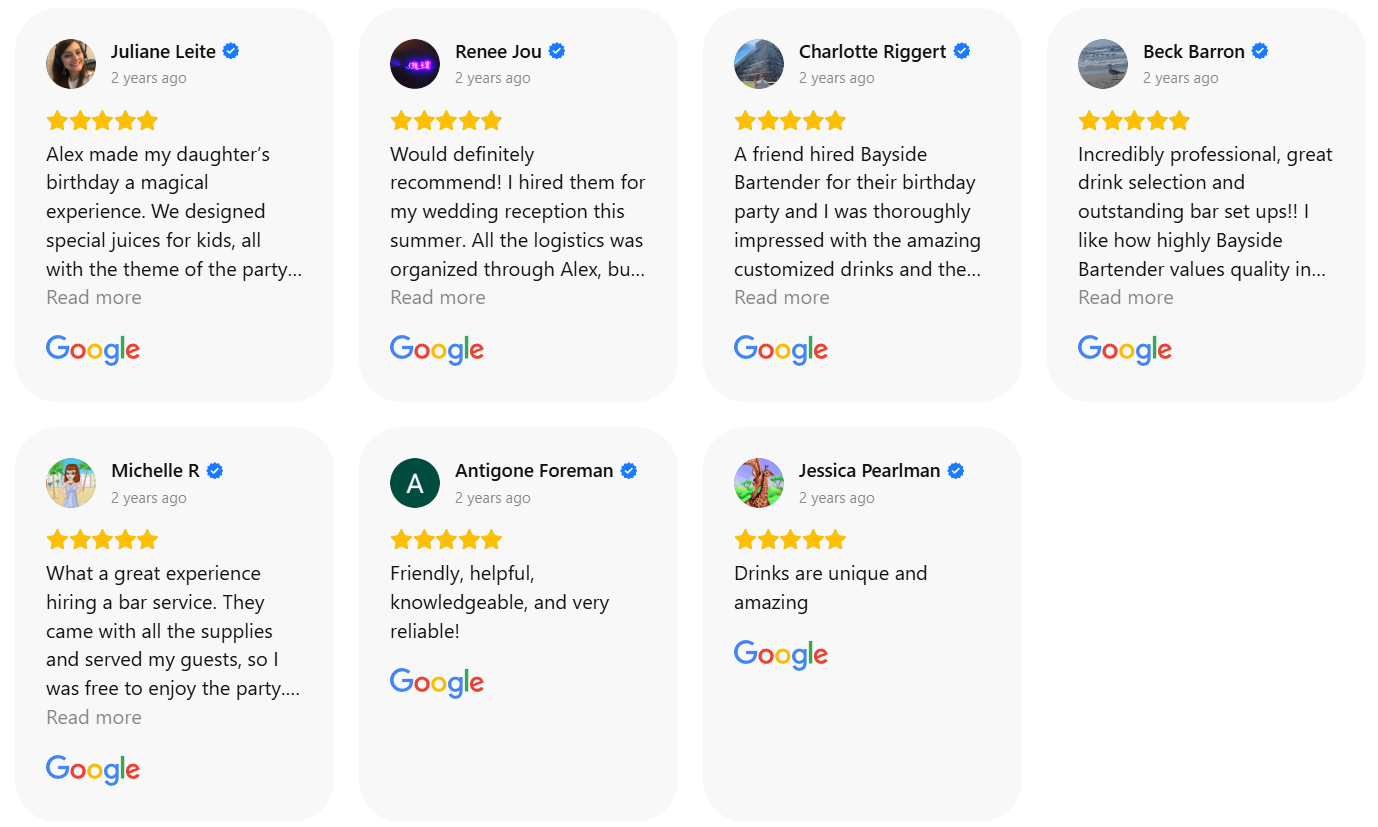Click the Google logo in Juliane Leite's review
The image size is (1378, 827).
[93, 349]
